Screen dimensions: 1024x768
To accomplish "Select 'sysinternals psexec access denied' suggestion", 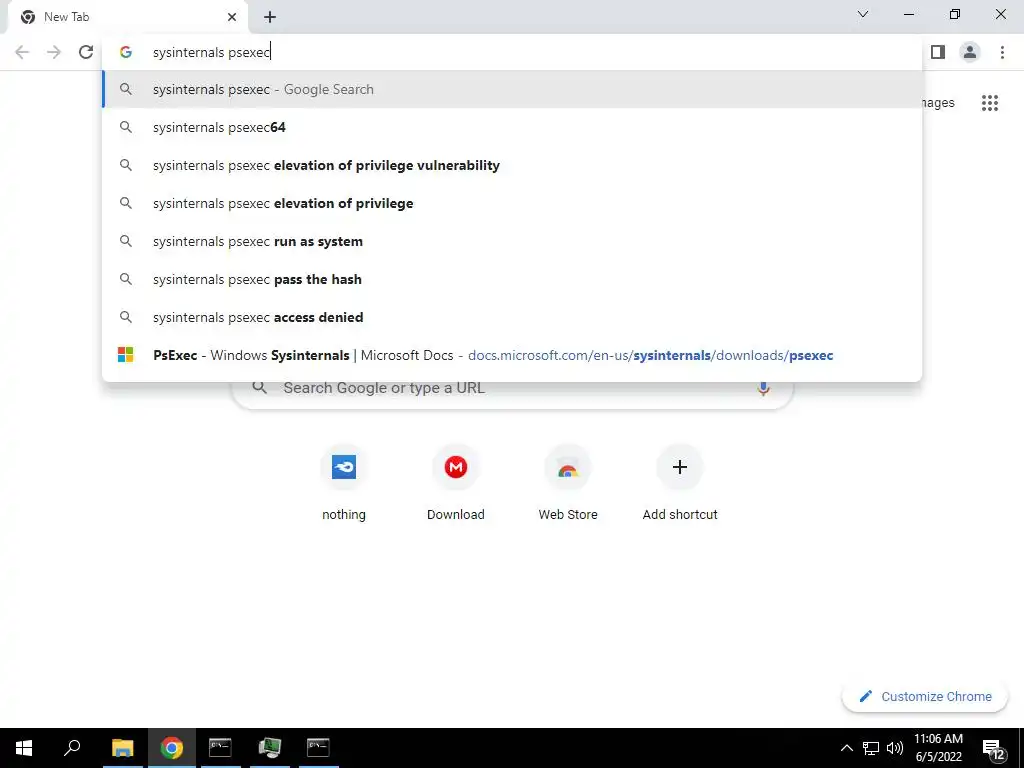I will tap(512, 317).
